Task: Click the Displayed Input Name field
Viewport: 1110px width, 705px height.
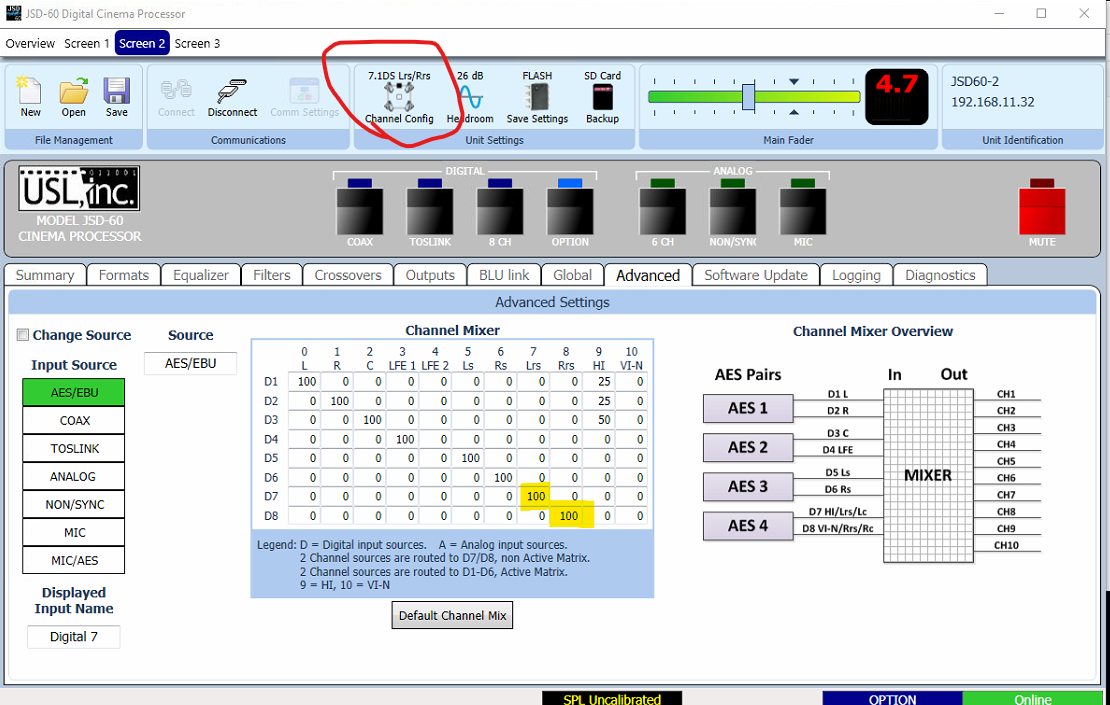Action: tap(74, 636)
